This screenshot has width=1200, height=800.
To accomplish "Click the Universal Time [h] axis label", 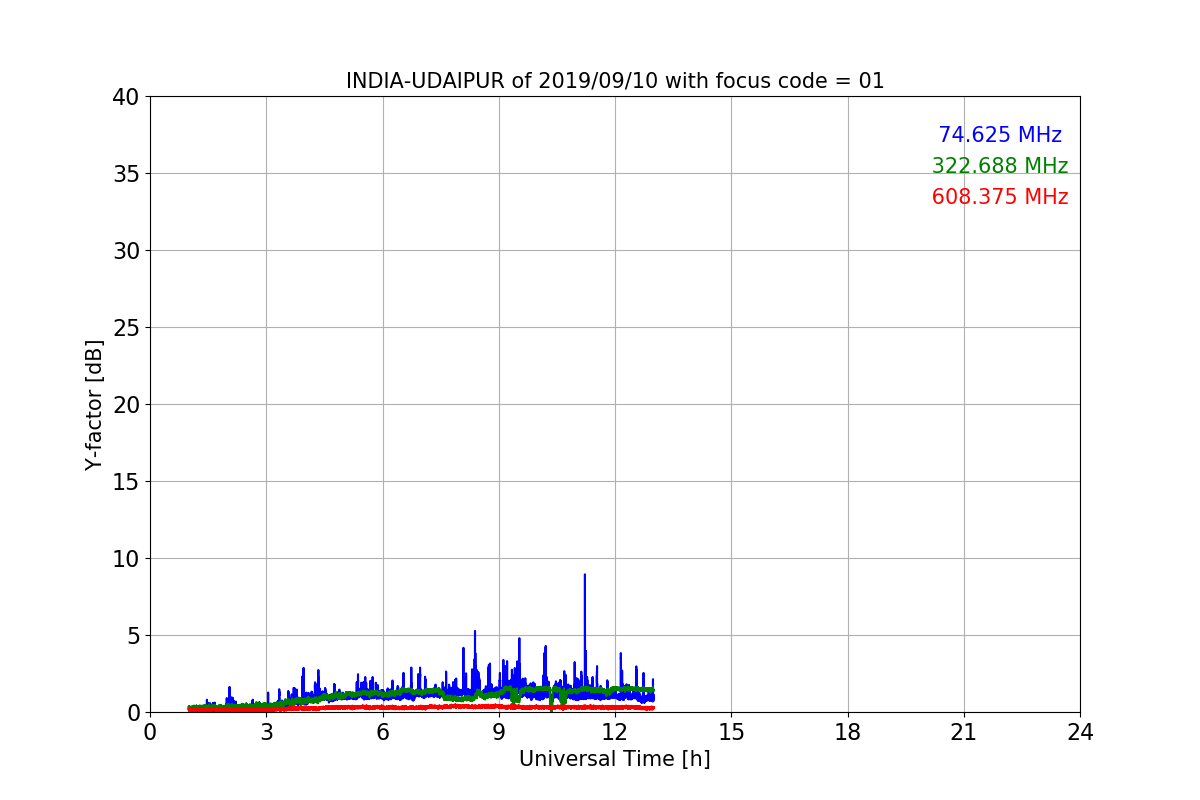I will [x=615, y=759].
